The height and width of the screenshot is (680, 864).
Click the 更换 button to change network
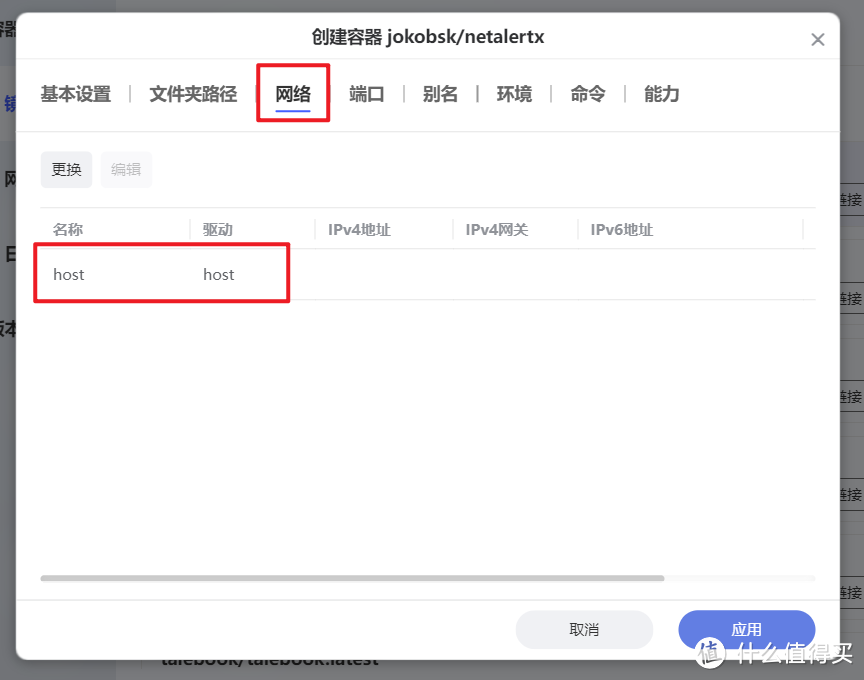tap(66, 169)
